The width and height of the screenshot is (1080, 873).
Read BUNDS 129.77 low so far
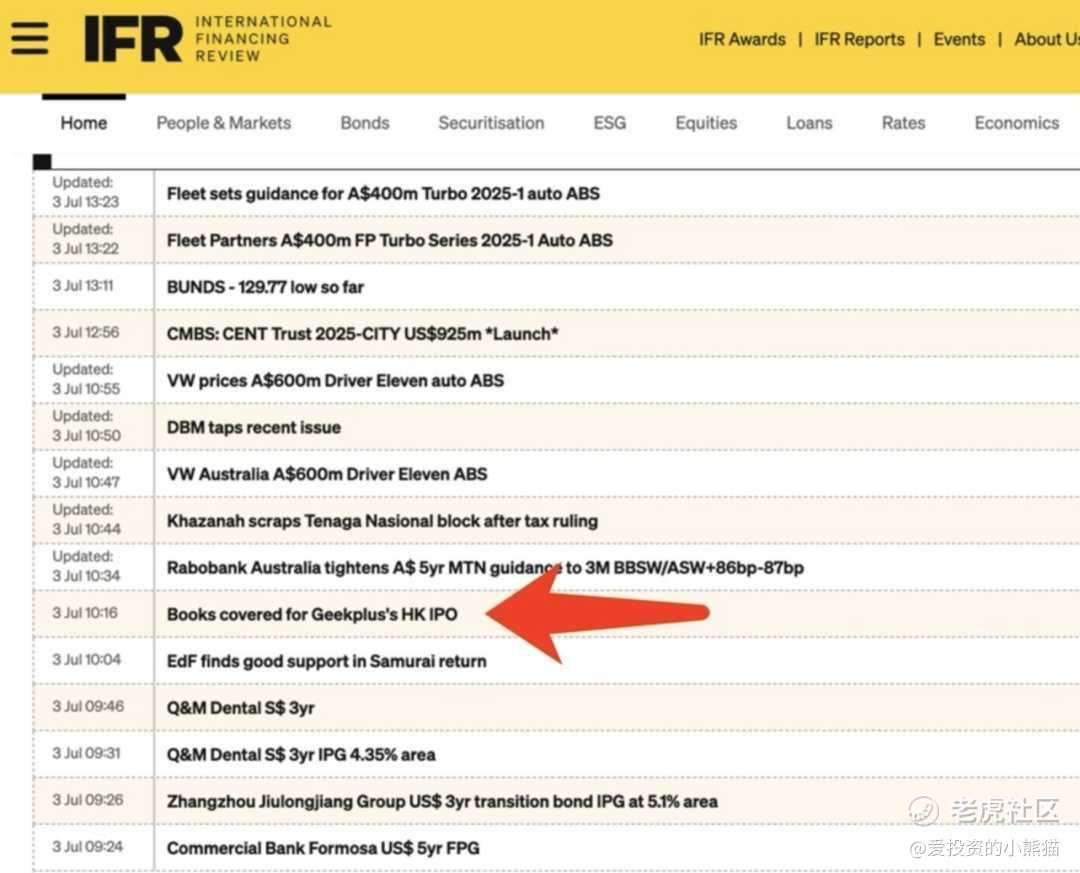coord(265,287)
